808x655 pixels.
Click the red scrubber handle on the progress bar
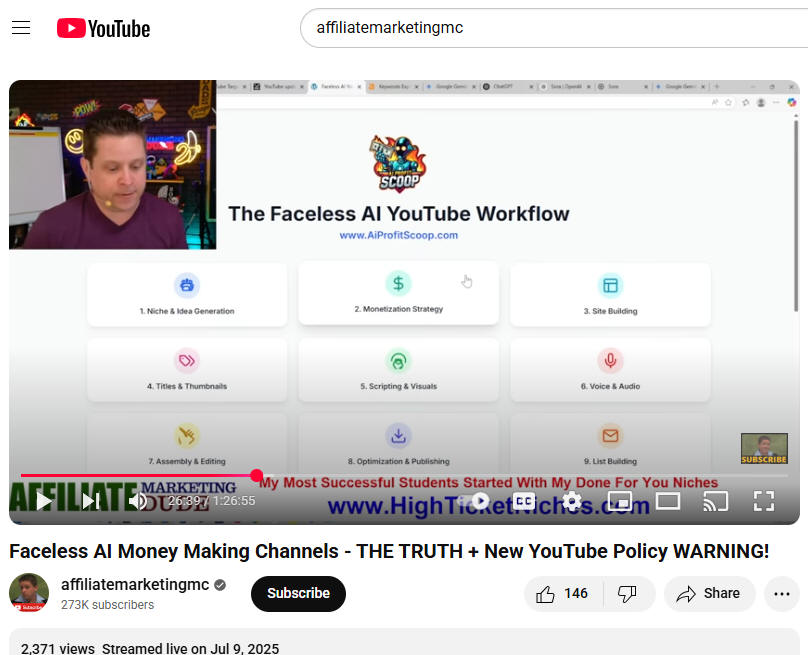[257, 475]
